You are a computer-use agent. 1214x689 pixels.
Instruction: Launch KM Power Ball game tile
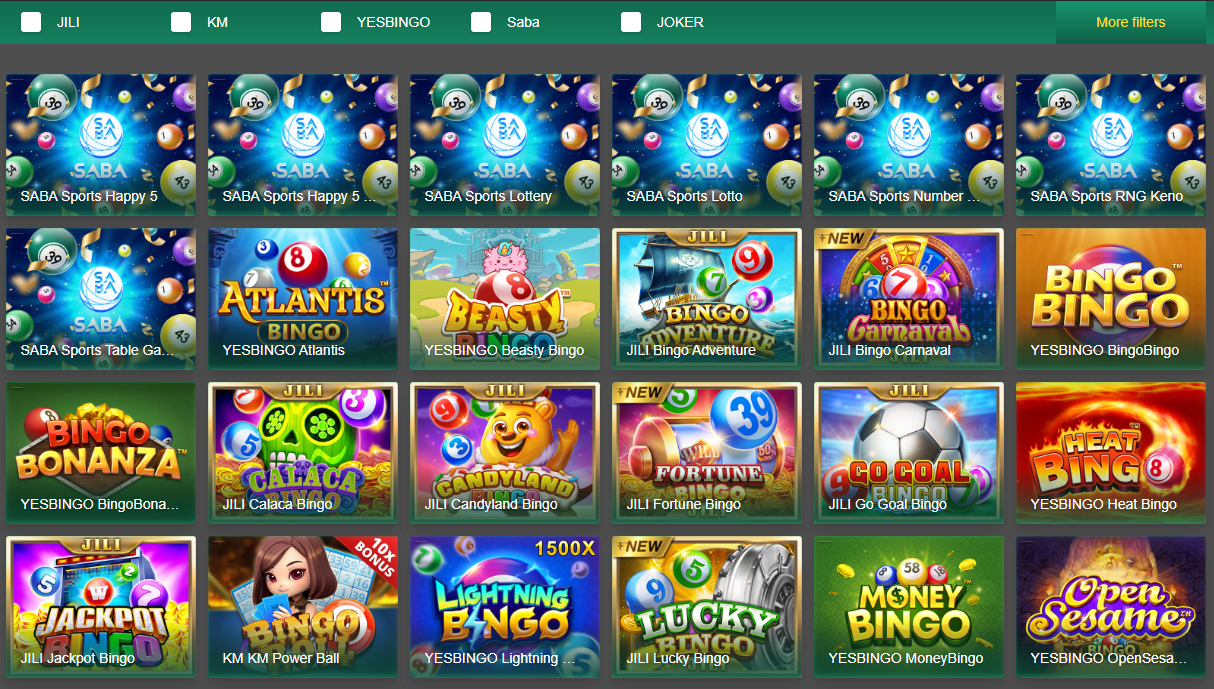(x=303, y=607)
